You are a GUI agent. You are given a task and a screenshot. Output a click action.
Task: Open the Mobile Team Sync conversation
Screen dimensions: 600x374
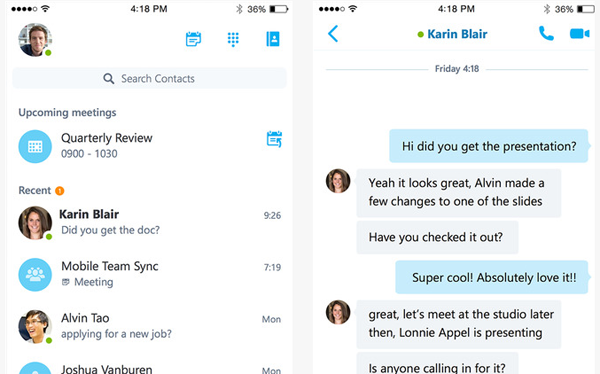(x=150, y=275)
